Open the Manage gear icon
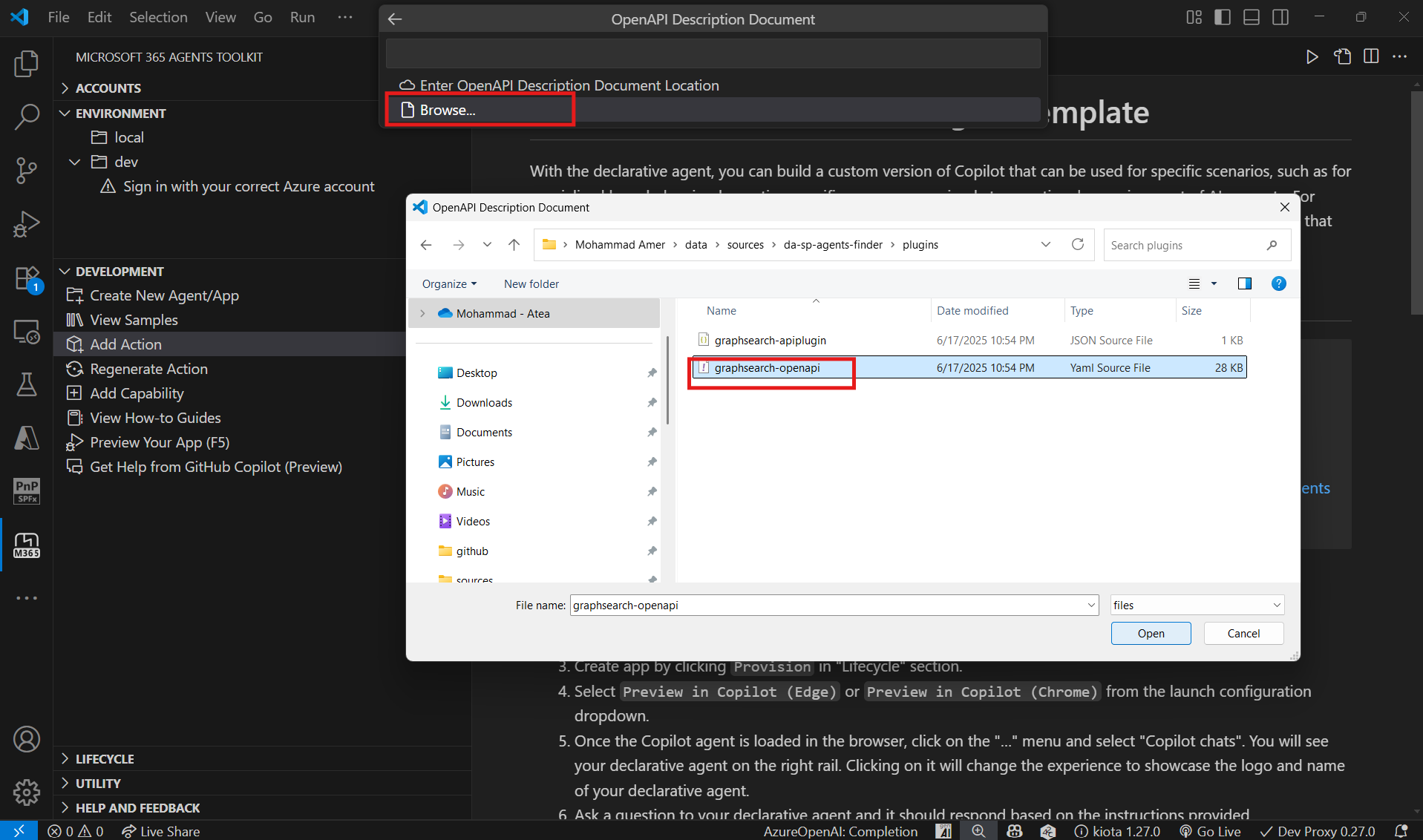 point(27,792)
